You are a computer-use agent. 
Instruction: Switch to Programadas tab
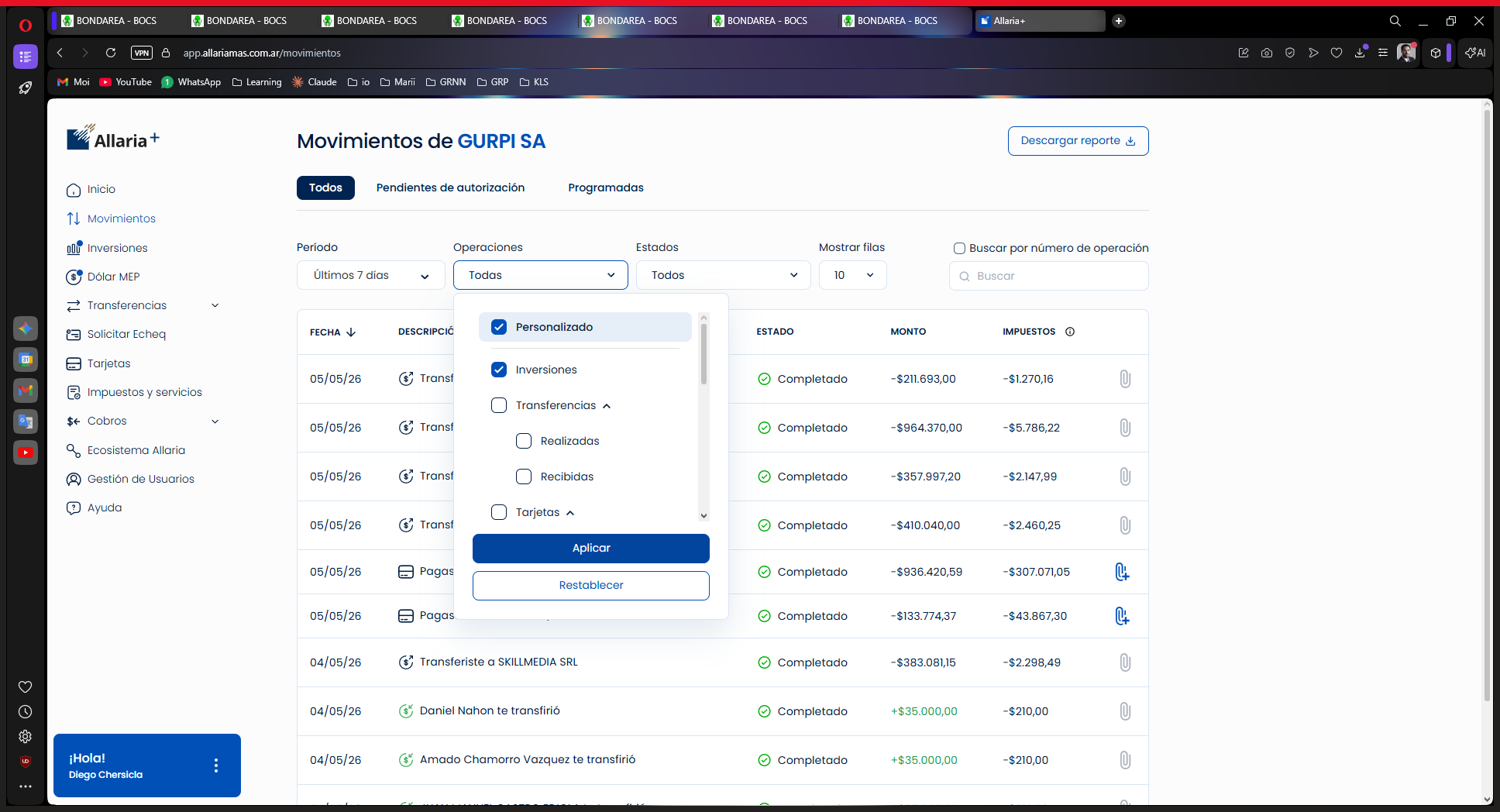tap(606, 188)
